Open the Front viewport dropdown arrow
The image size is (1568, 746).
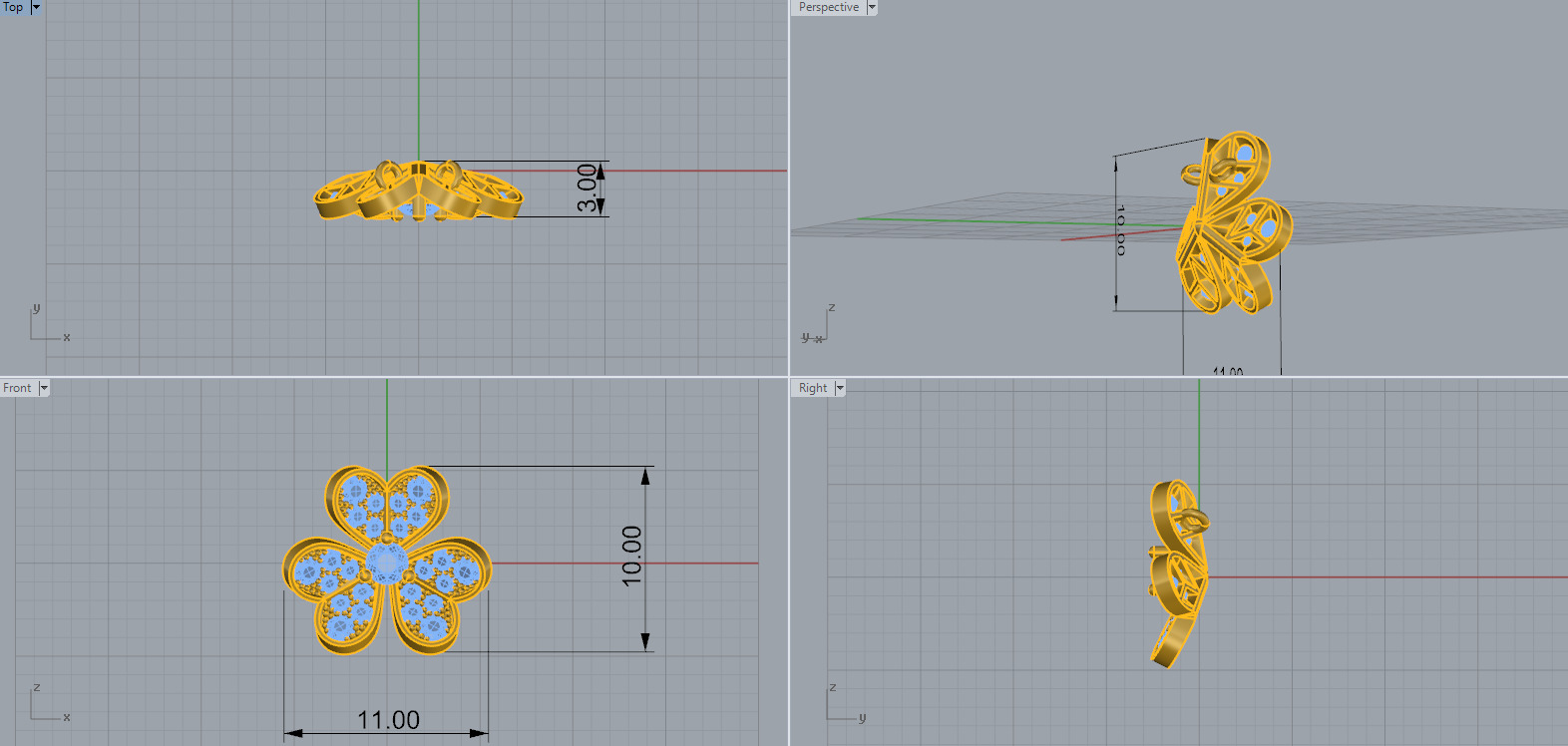(44, 388)
